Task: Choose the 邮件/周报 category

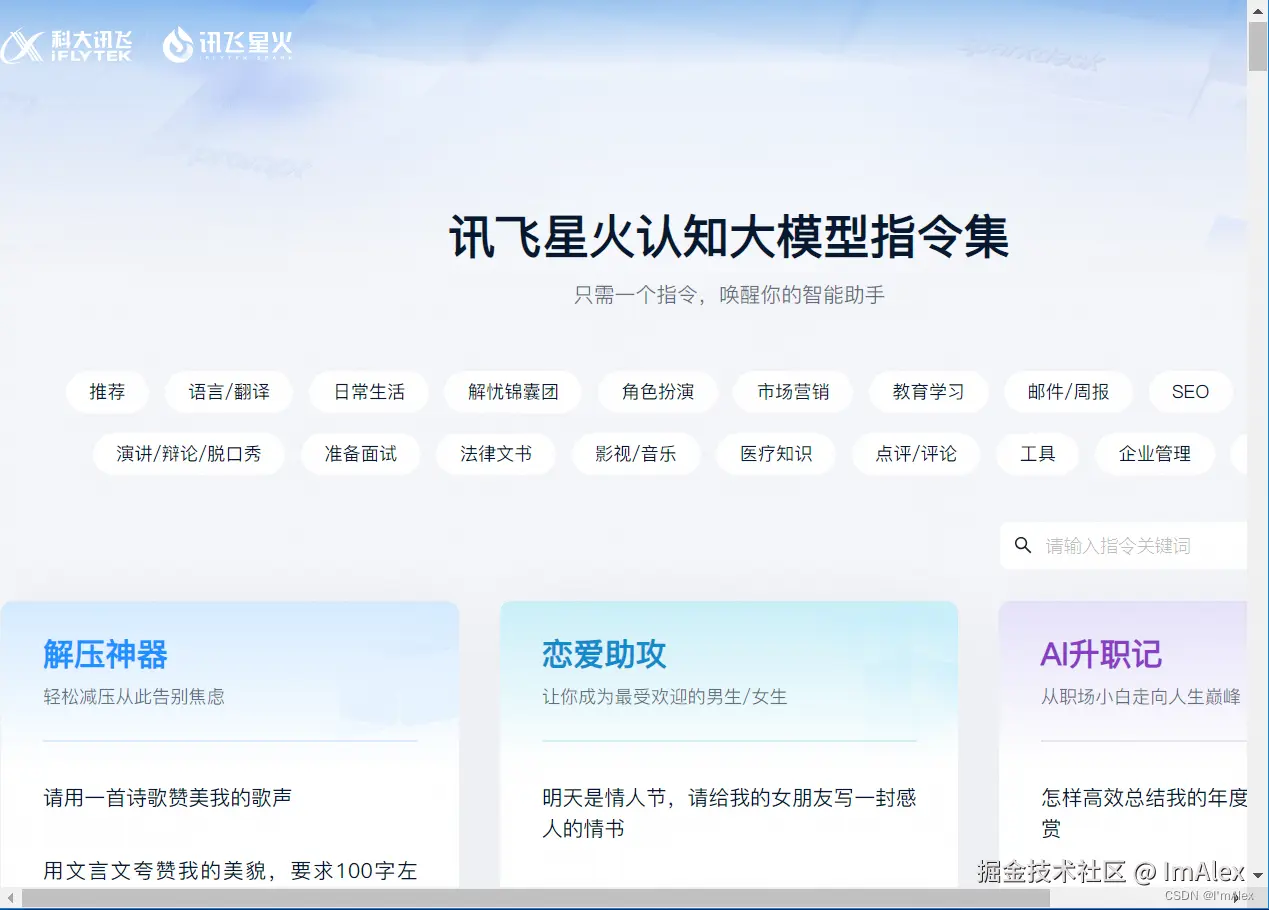Action: click(x=1068, y=392)
